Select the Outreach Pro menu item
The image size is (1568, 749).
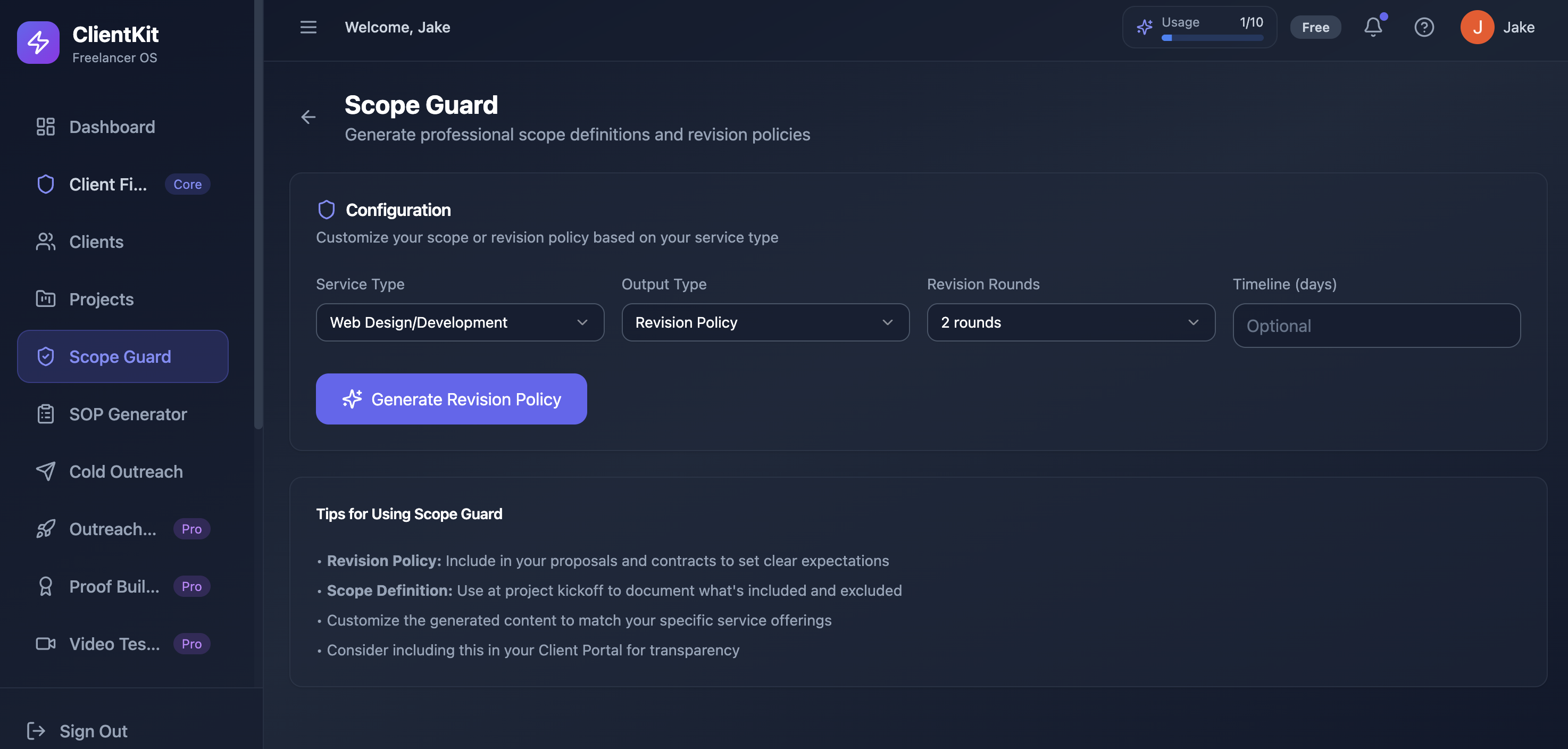[x=113, y=529]
